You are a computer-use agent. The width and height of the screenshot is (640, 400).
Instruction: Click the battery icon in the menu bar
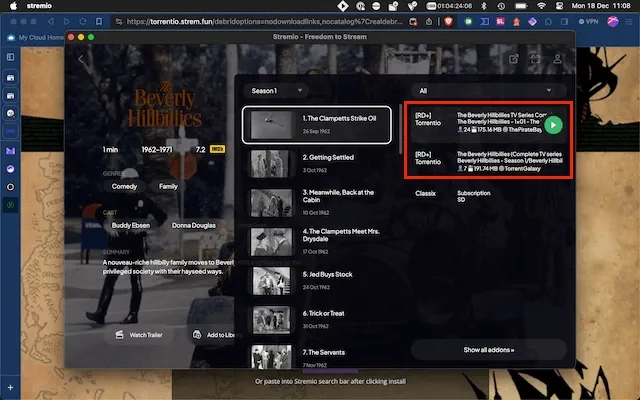[521, 6]
